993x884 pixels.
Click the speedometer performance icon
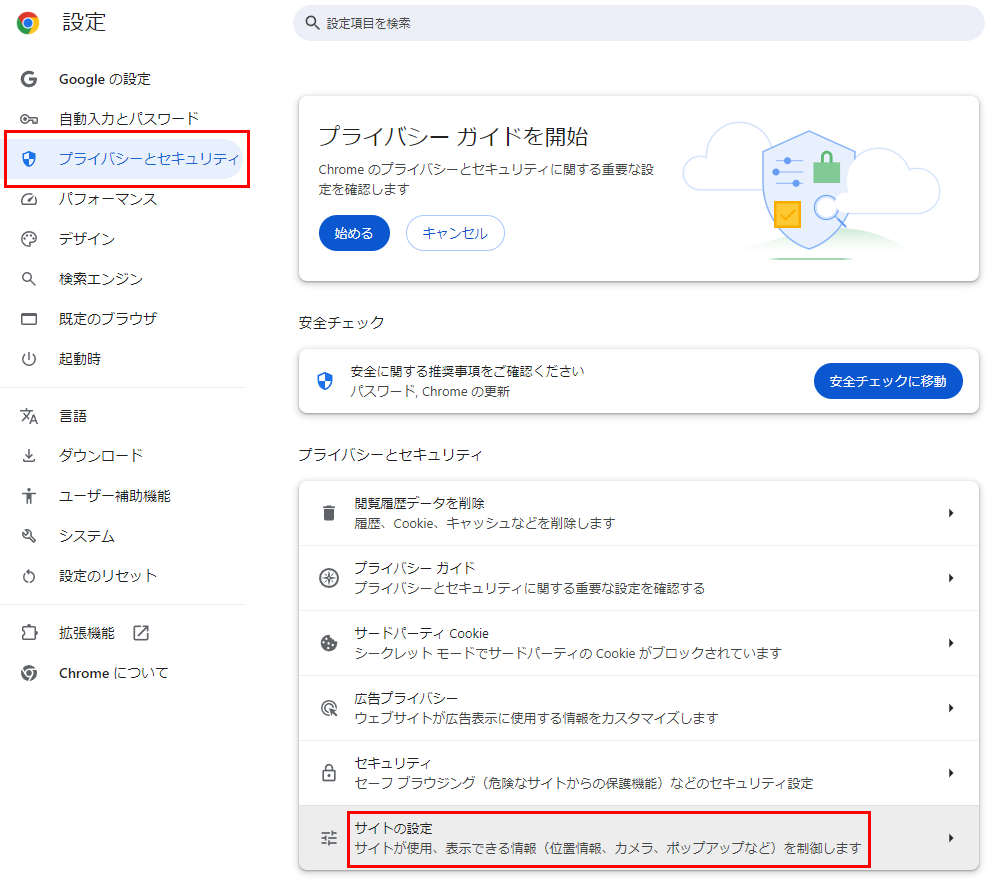click(x=28, y=199)
